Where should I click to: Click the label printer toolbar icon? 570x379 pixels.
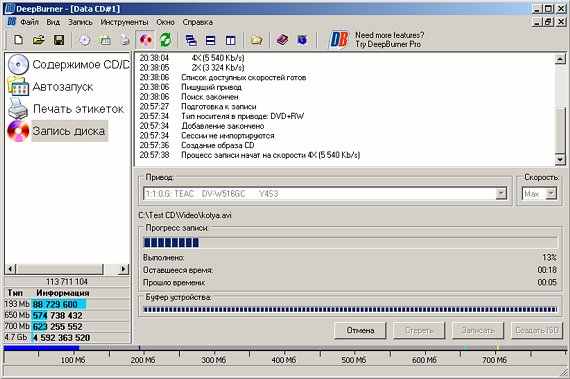coord(125,40)
